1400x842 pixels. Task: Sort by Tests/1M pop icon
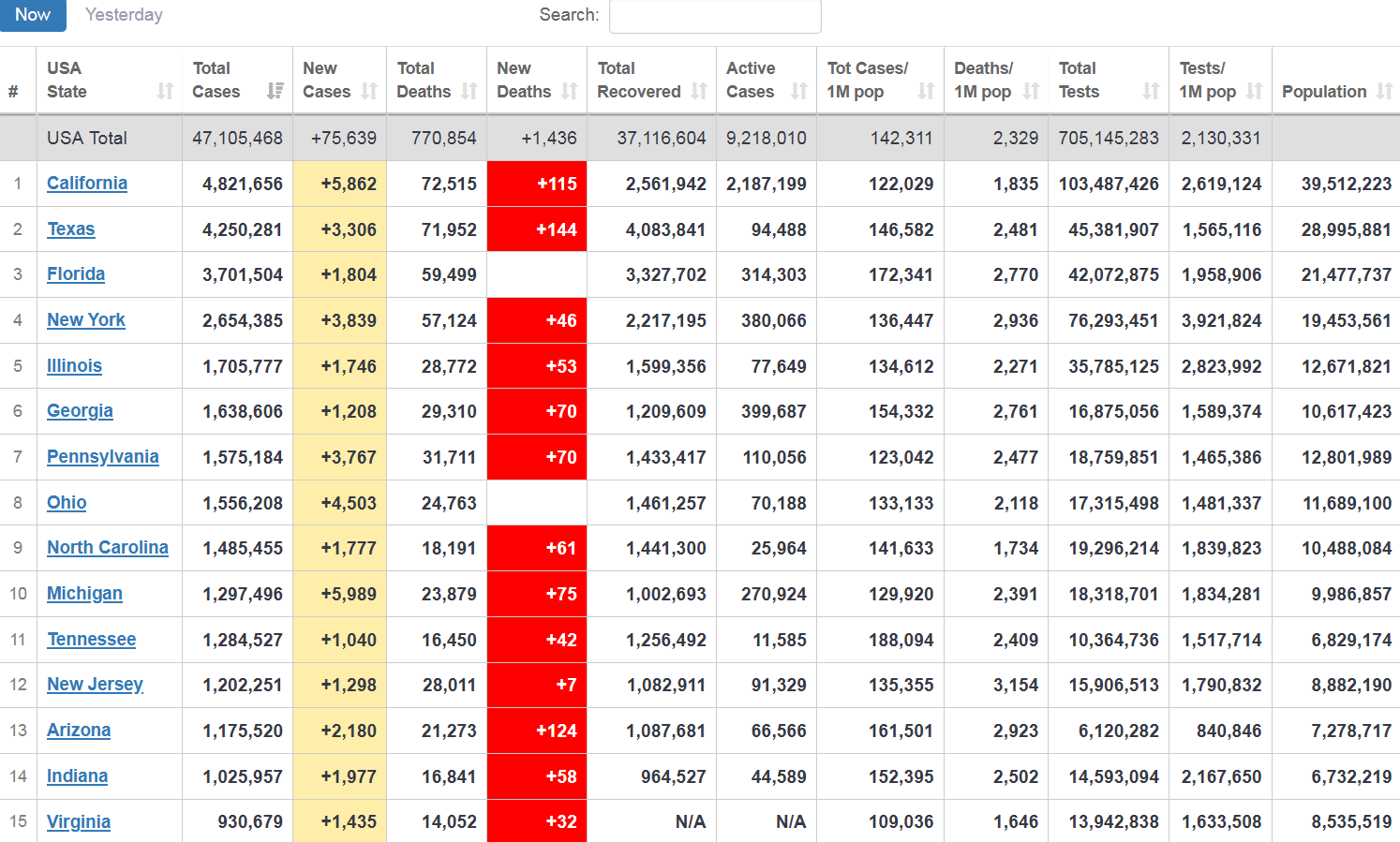click(1255, 91)
